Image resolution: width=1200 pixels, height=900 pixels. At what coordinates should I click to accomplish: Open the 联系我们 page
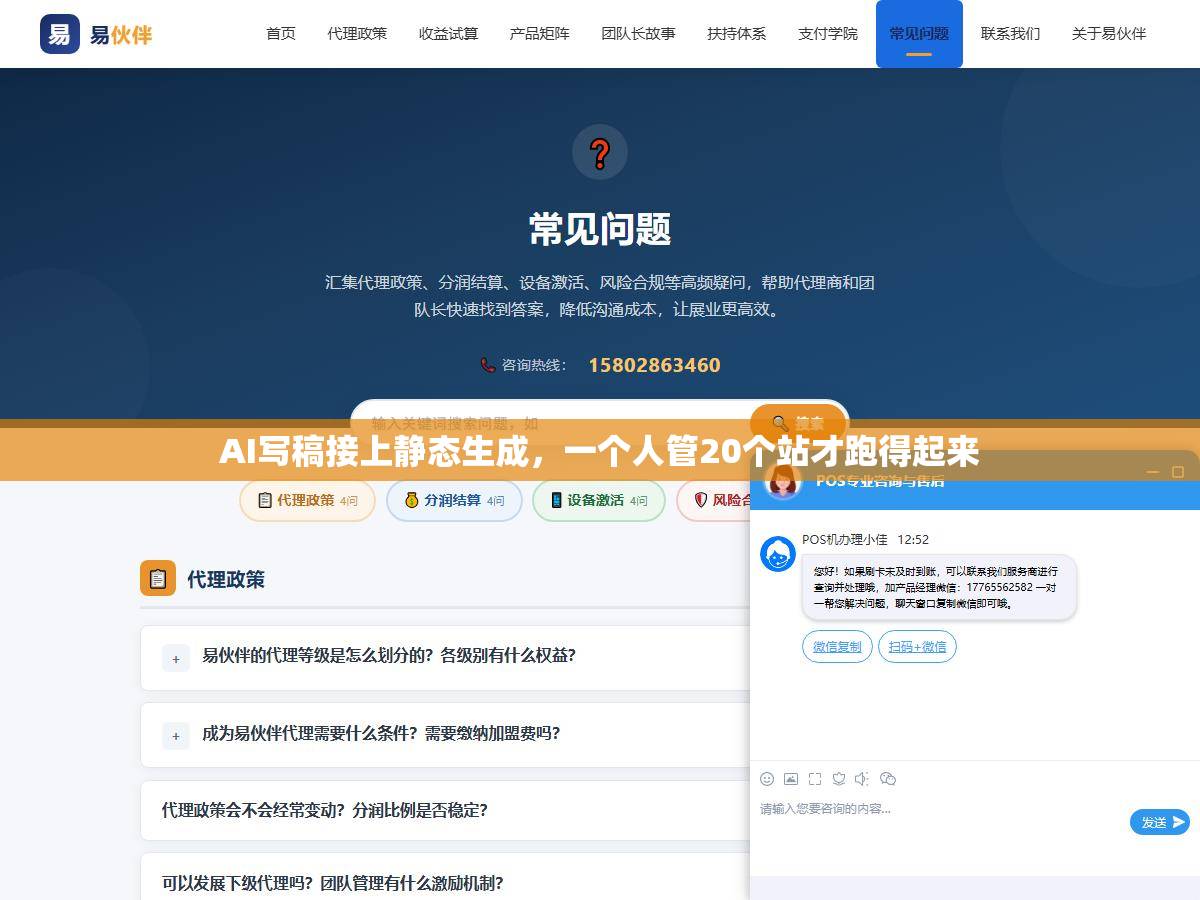pyautogui.click(x=1010, y=34)
